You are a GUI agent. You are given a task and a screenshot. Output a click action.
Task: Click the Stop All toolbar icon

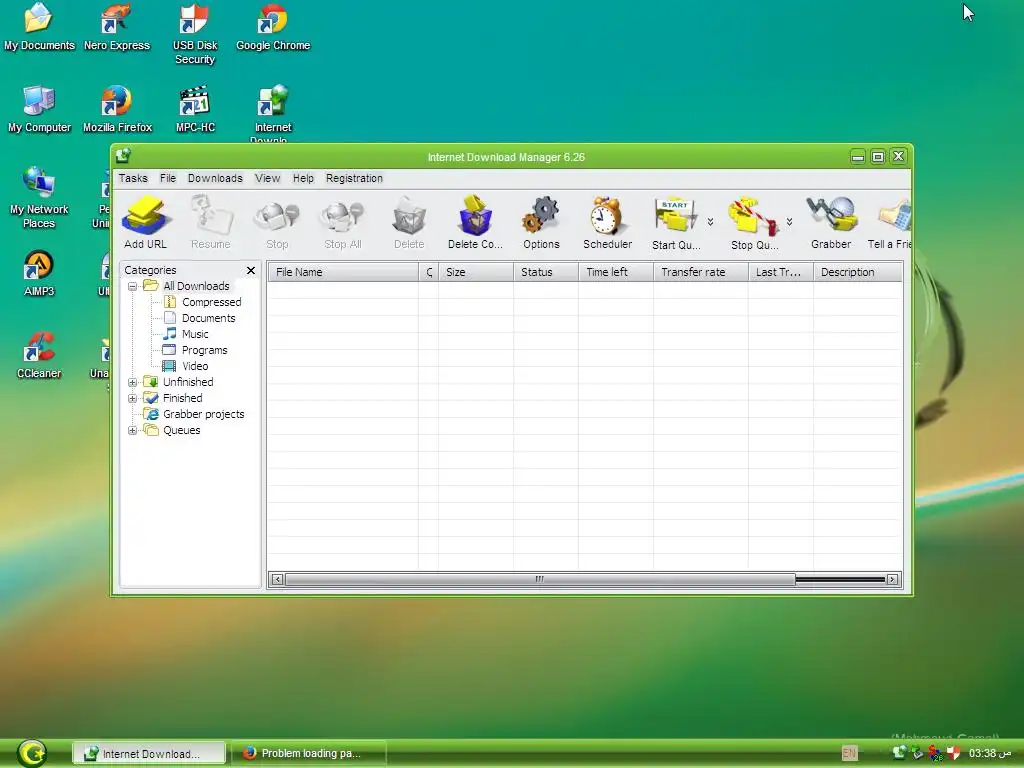pyautogui.click(x=342, y=222)
